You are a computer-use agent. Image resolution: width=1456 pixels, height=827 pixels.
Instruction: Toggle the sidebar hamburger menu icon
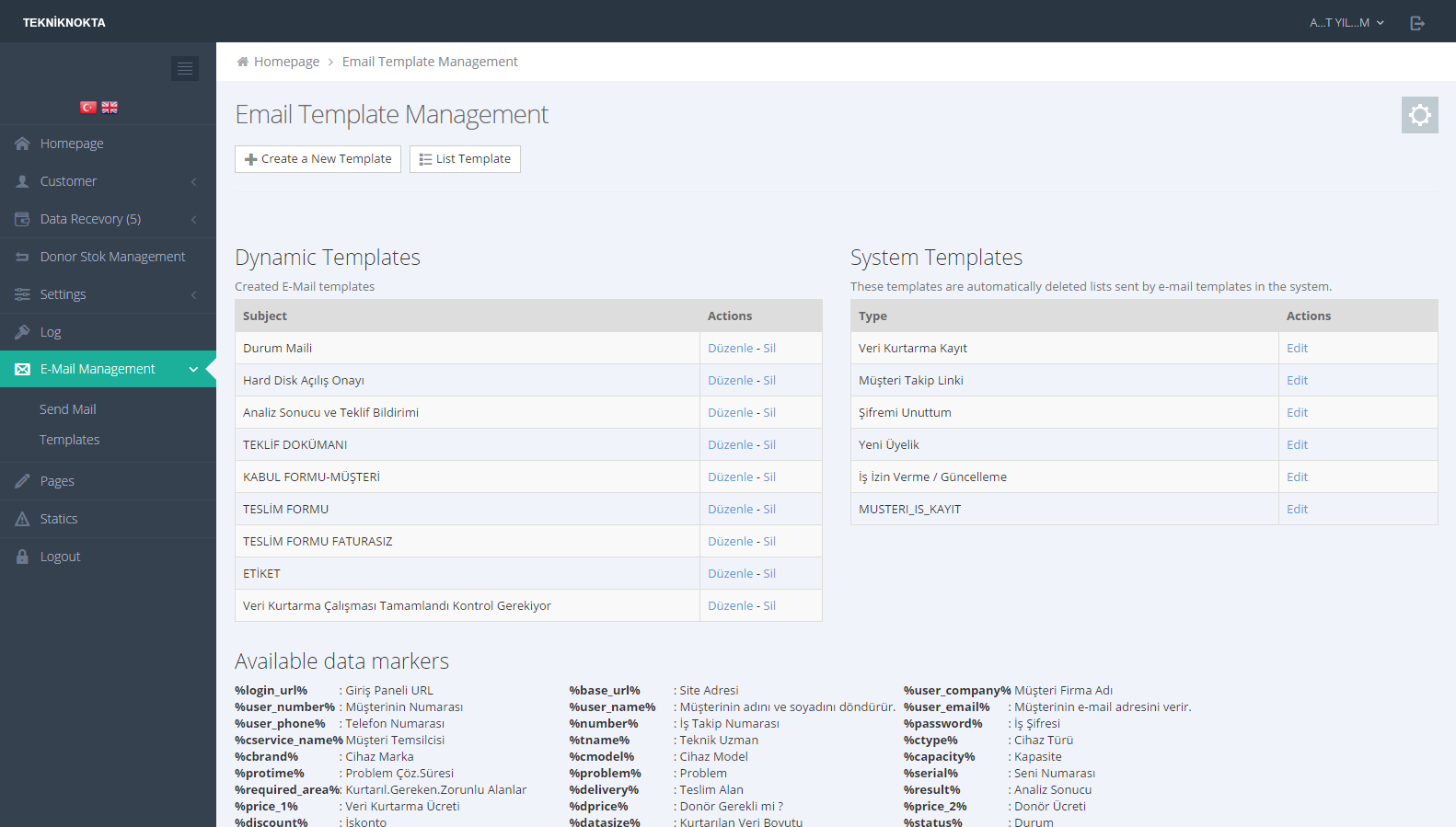[x=185, y=68]
